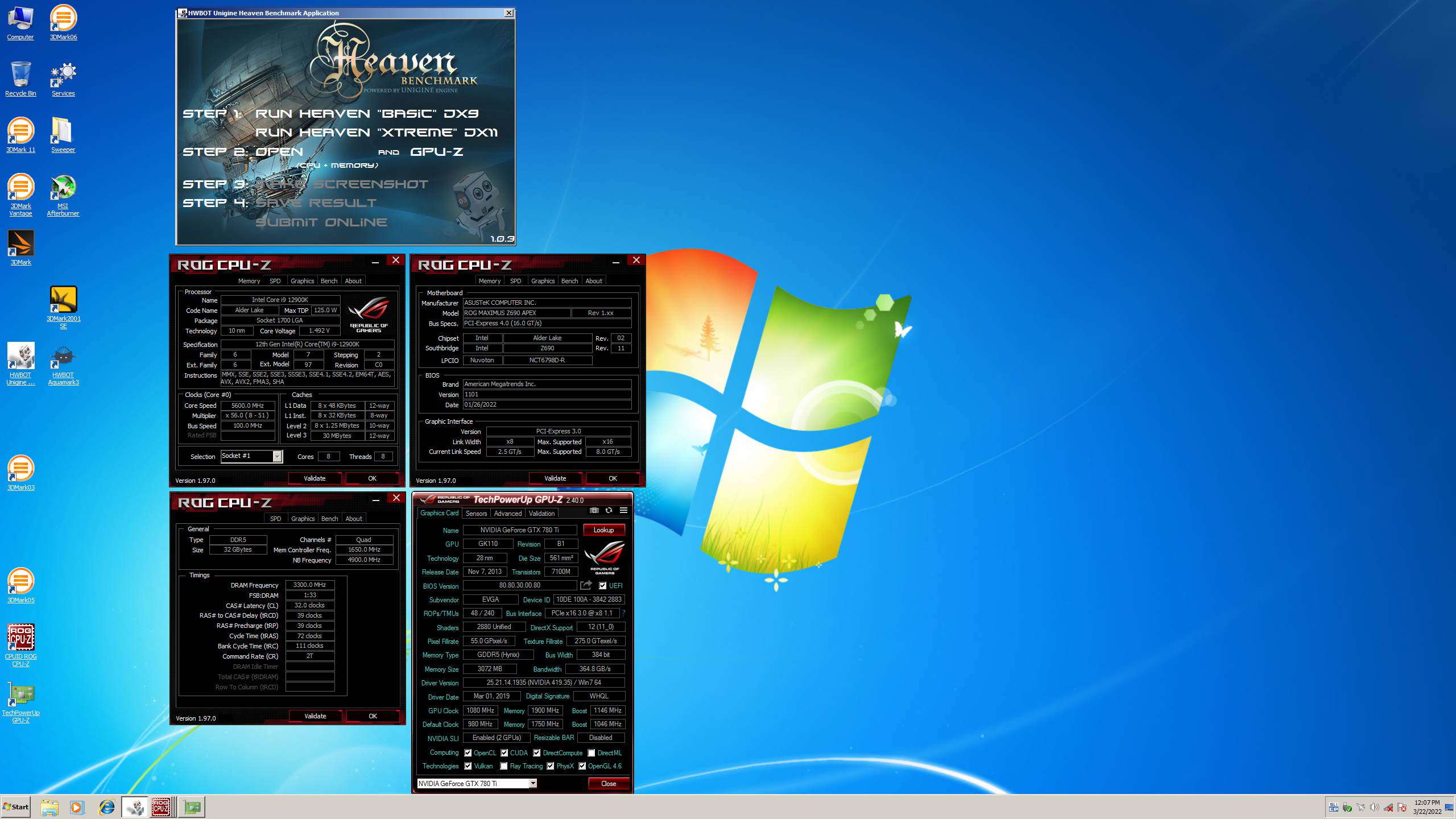
Task: Toggle the DirectCompute checkbox
Action: tap(537, 753)
